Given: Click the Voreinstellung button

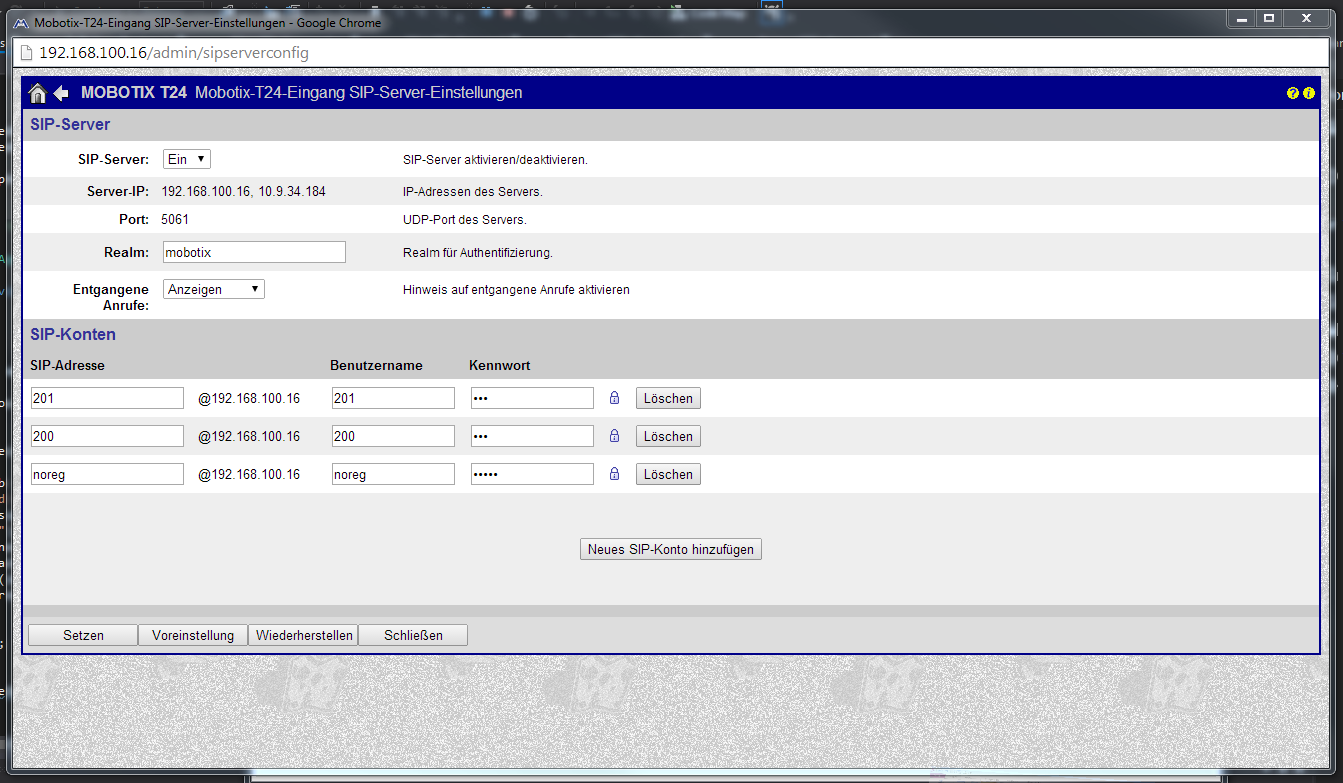Looking at the screenshot, I should click(x=193, y=635).
